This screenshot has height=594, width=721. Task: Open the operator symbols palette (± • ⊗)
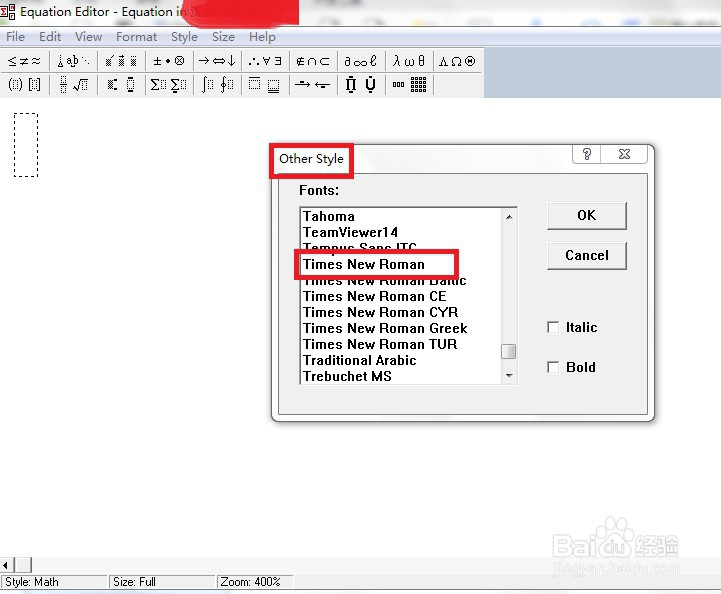[x=169, y=61]
